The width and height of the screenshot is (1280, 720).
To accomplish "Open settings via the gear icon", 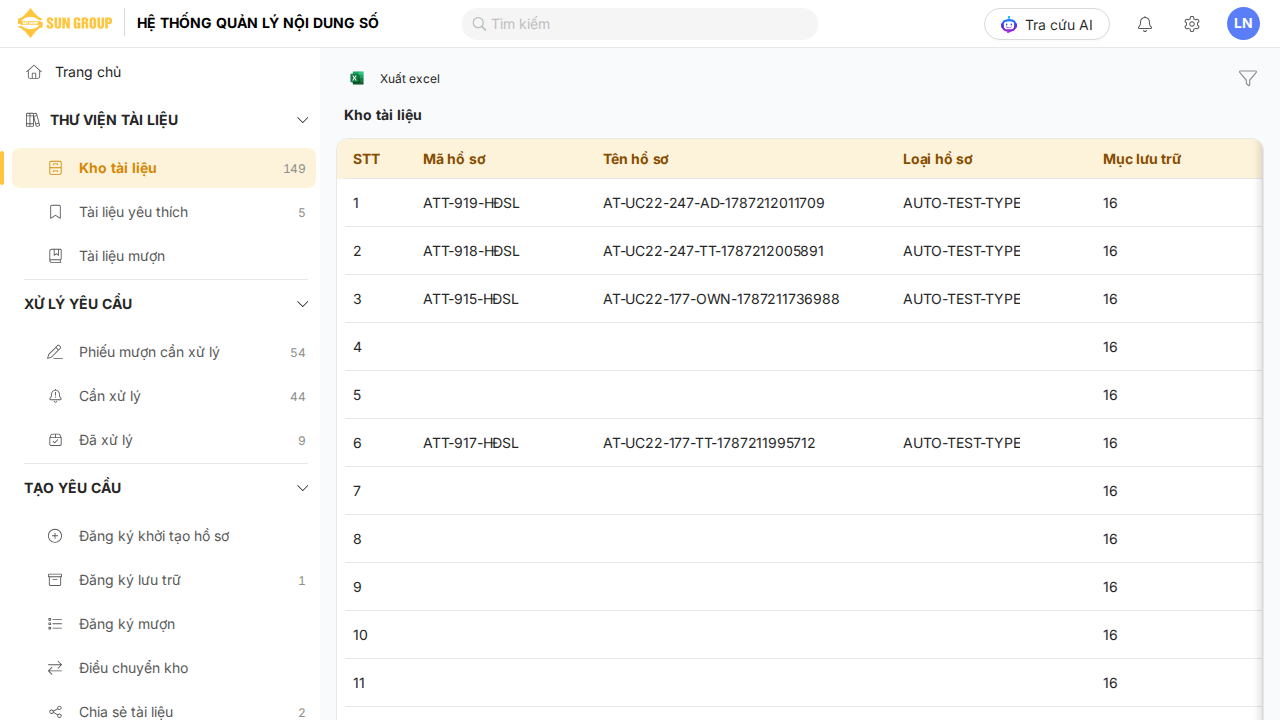I will pyautogui.click(x=1192, y=24).
